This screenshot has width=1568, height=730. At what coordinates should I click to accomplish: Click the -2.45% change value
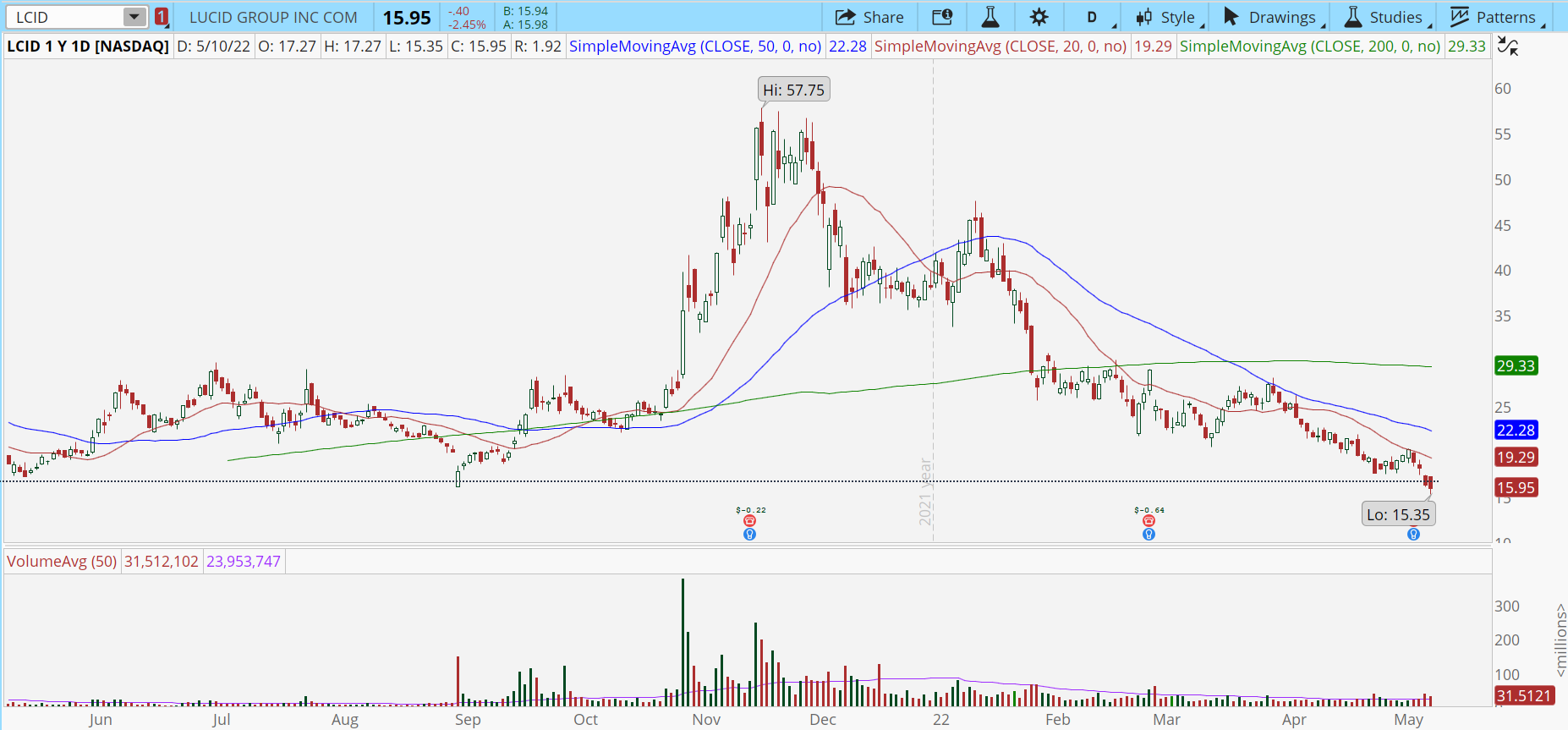click(467, 25)
